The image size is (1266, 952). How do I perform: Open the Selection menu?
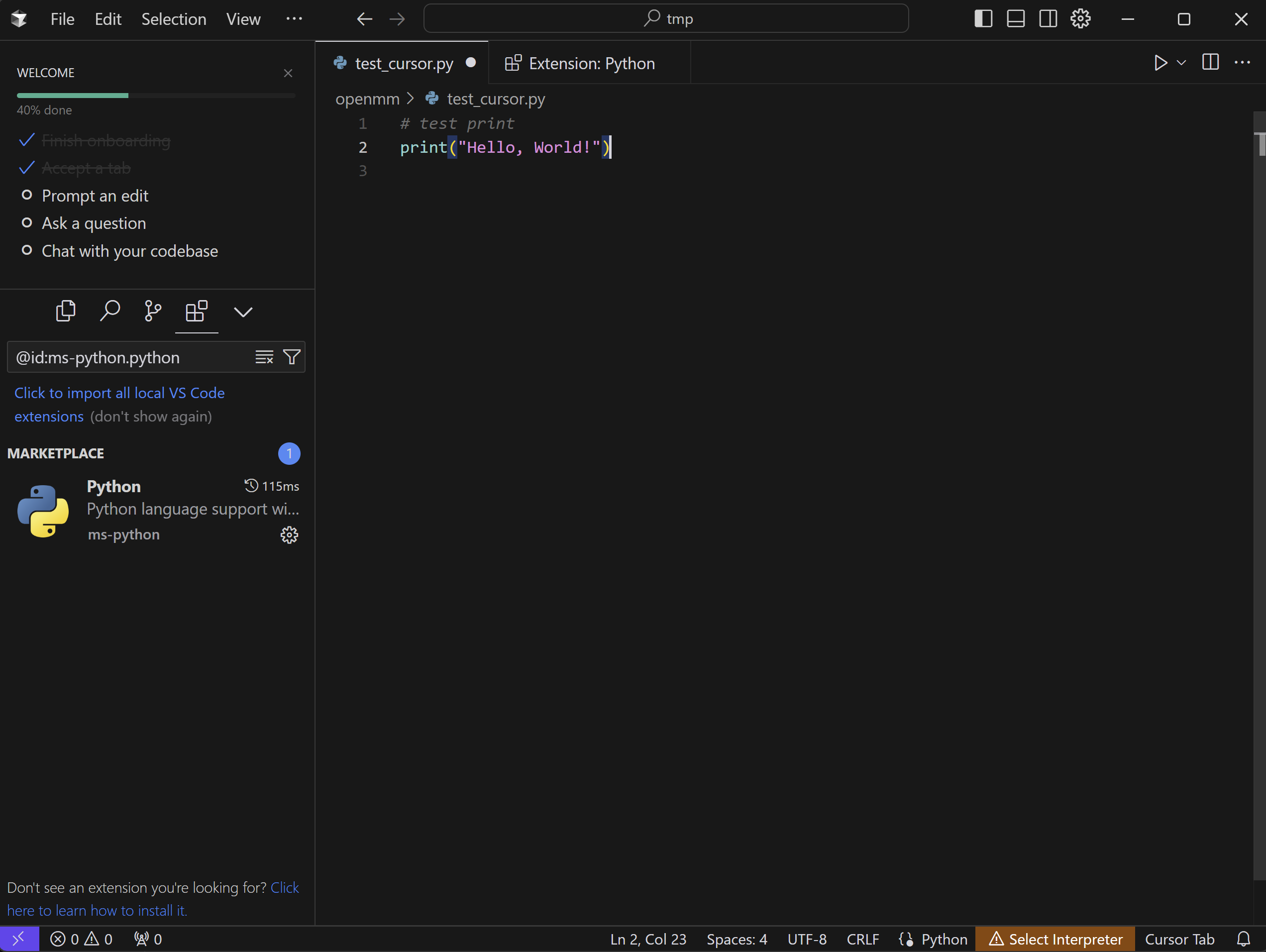pyautogui.click(x=173, y=19)
